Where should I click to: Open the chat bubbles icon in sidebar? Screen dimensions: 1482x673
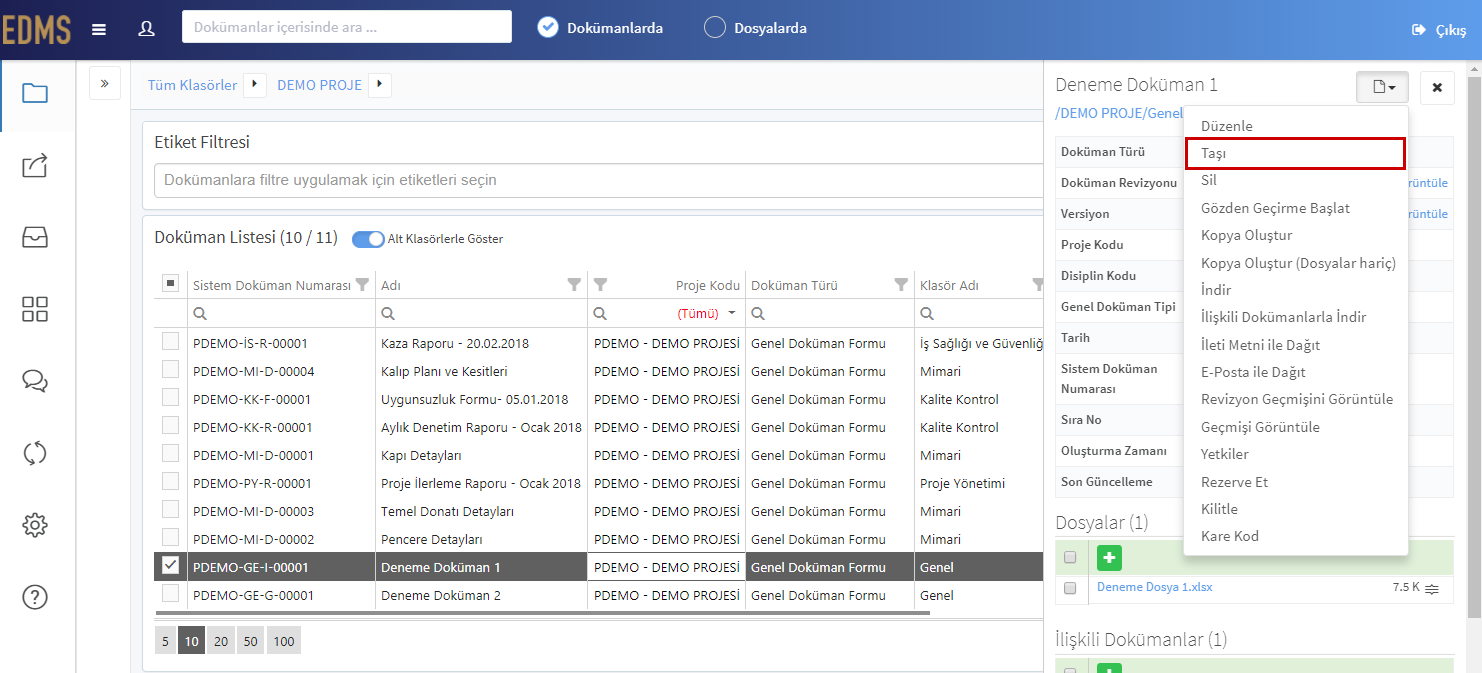pyautogui.click(x=35, y=381)
